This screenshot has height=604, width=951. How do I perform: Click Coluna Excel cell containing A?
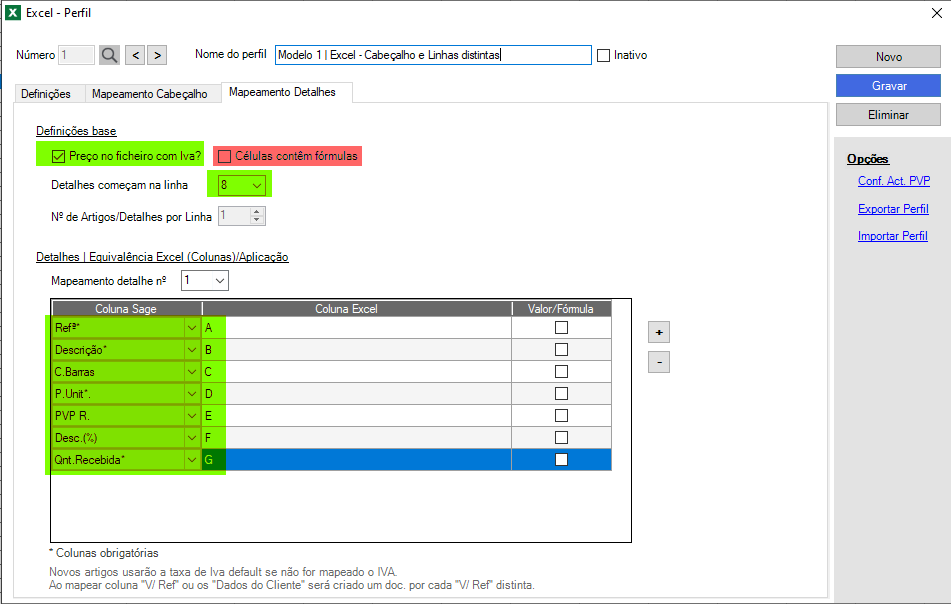[357, 327]
